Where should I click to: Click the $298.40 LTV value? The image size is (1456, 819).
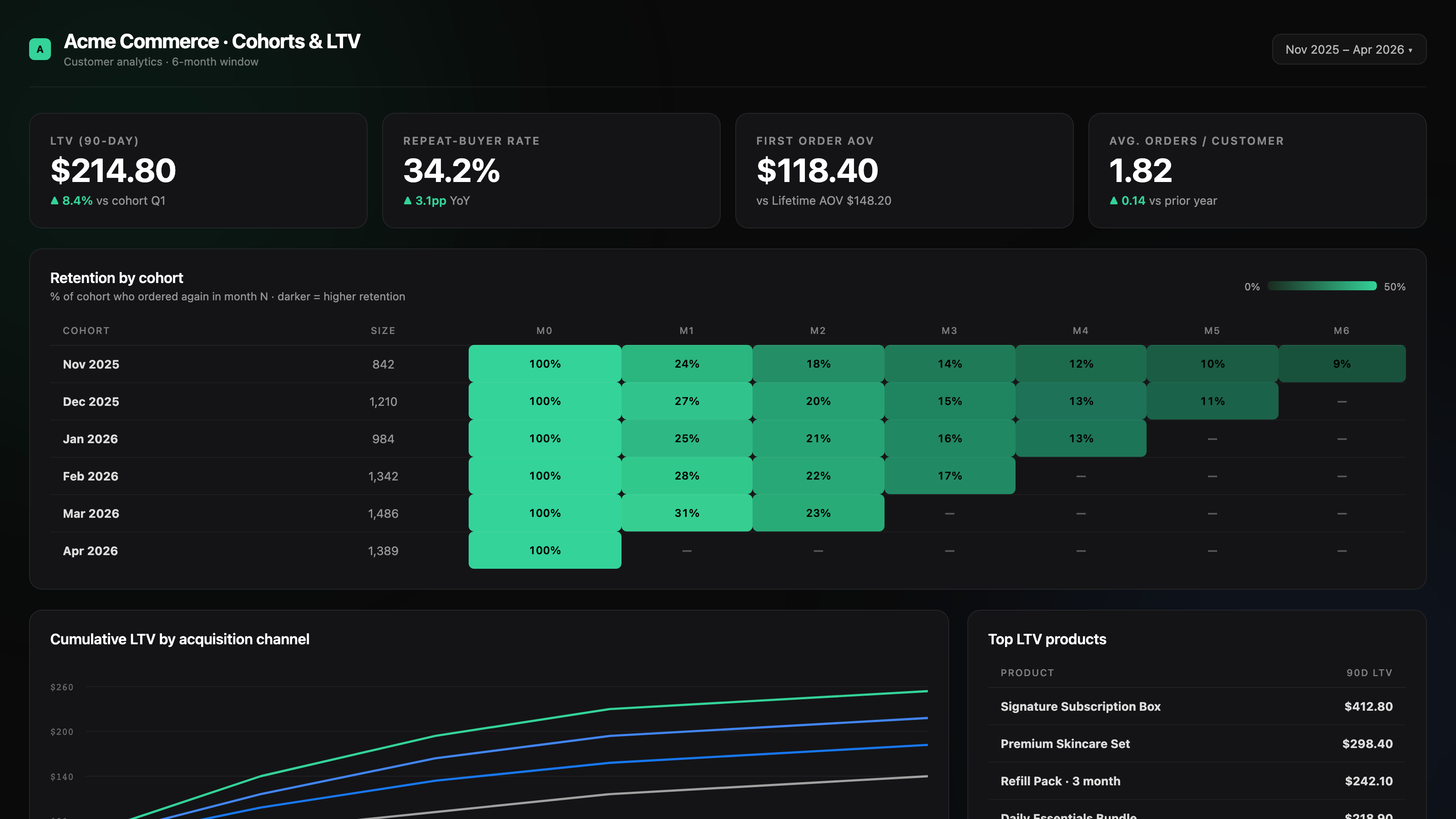[x=1367, y=744]
